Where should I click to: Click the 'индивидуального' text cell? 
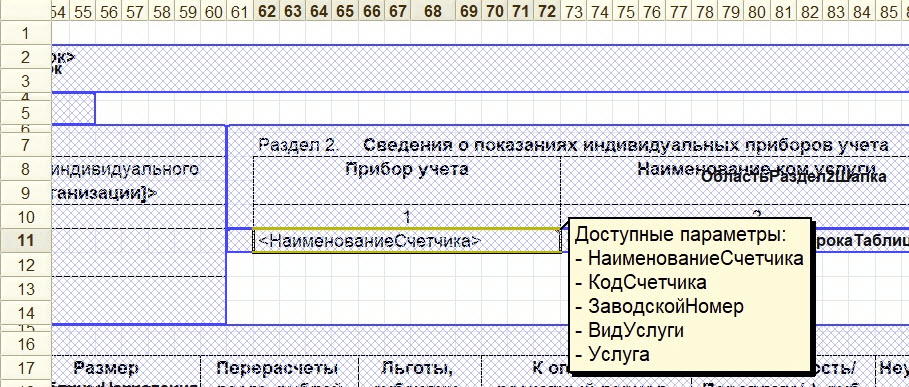[125, 169]
